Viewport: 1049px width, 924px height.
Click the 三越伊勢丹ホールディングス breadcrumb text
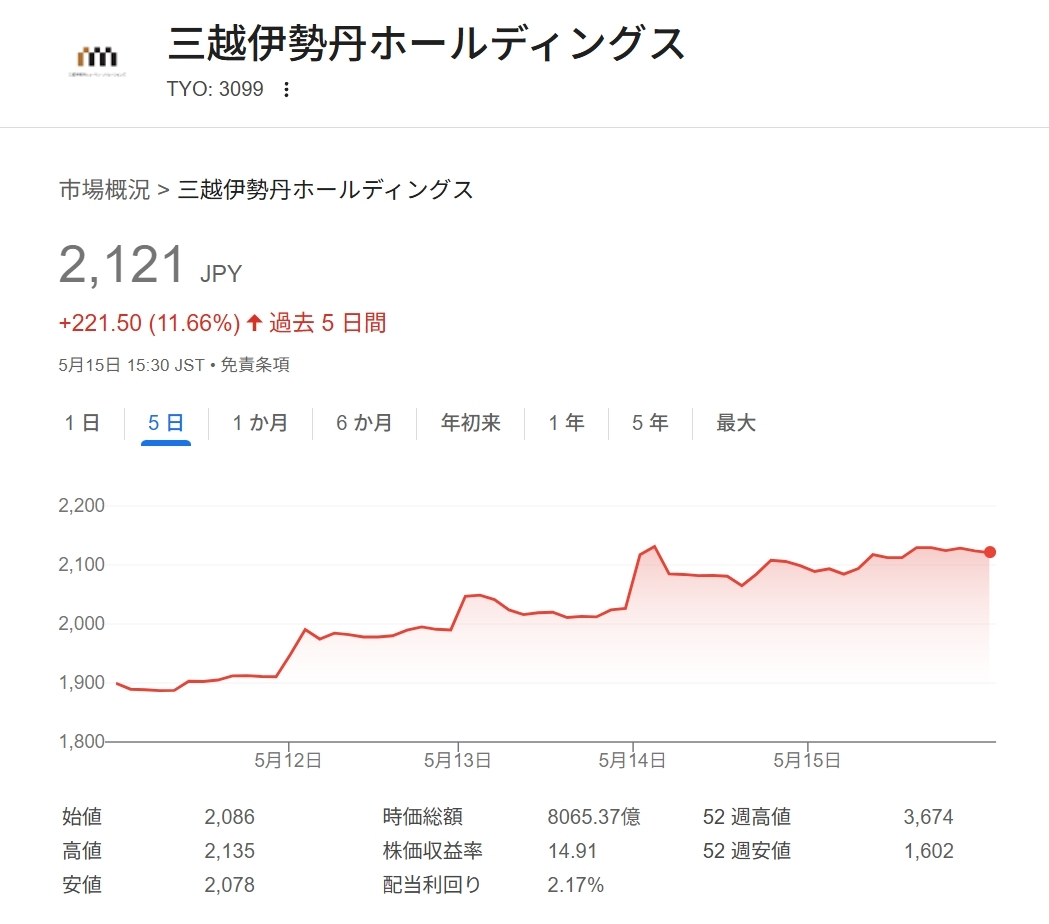pyautogui.click(x=325, y=190)
